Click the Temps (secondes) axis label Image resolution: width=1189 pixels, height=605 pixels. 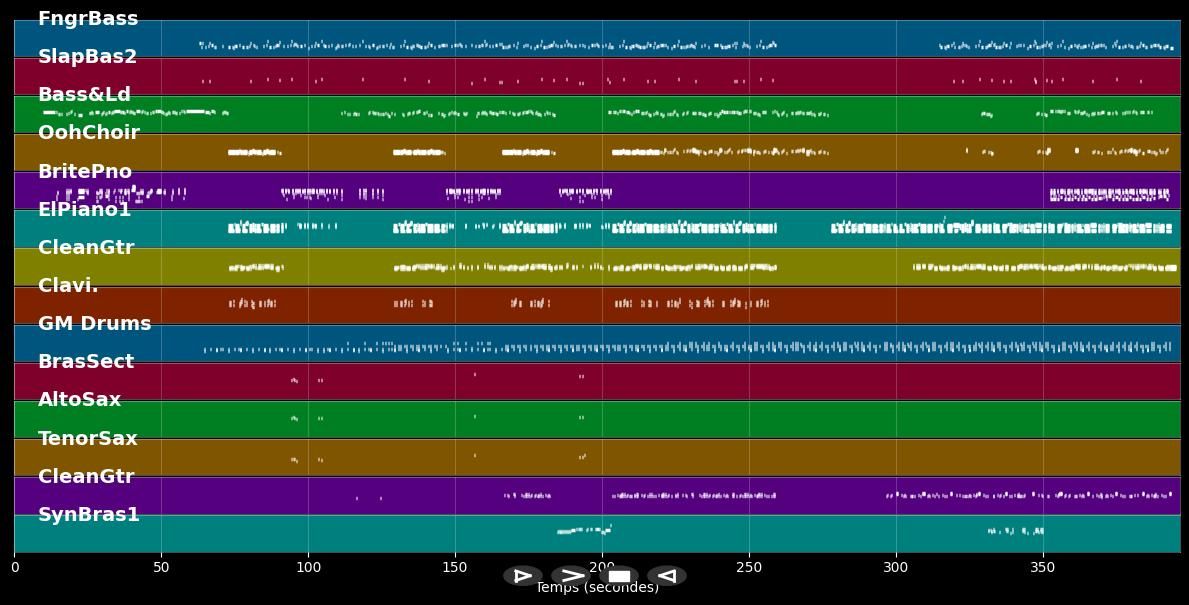click(597, 590)
